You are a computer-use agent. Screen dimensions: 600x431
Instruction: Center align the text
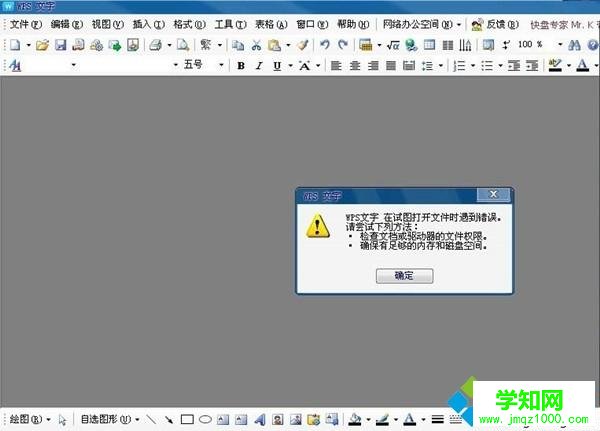tap(355, 66)
